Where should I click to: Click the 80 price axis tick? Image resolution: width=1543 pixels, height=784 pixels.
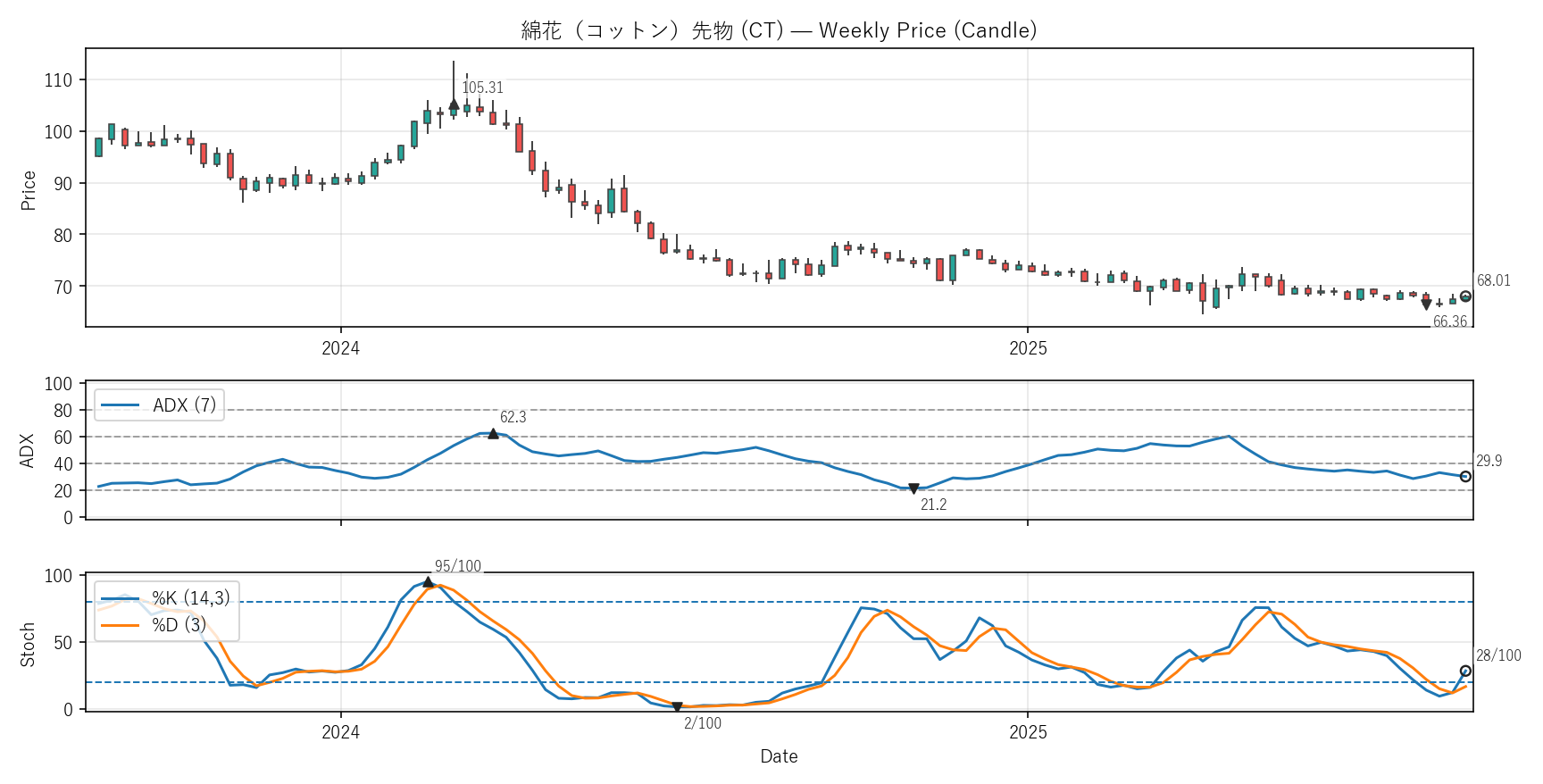point(63,236)
